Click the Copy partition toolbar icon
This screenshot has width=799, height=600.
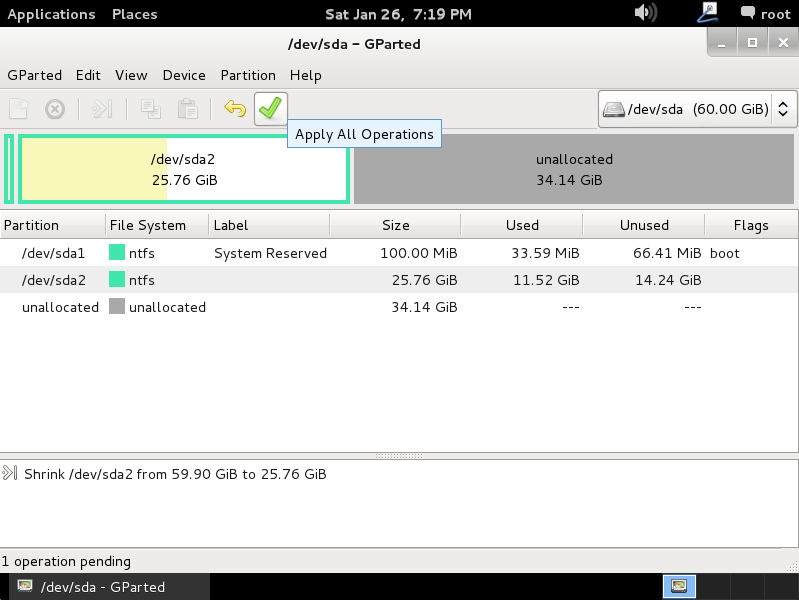pos(151,109)
